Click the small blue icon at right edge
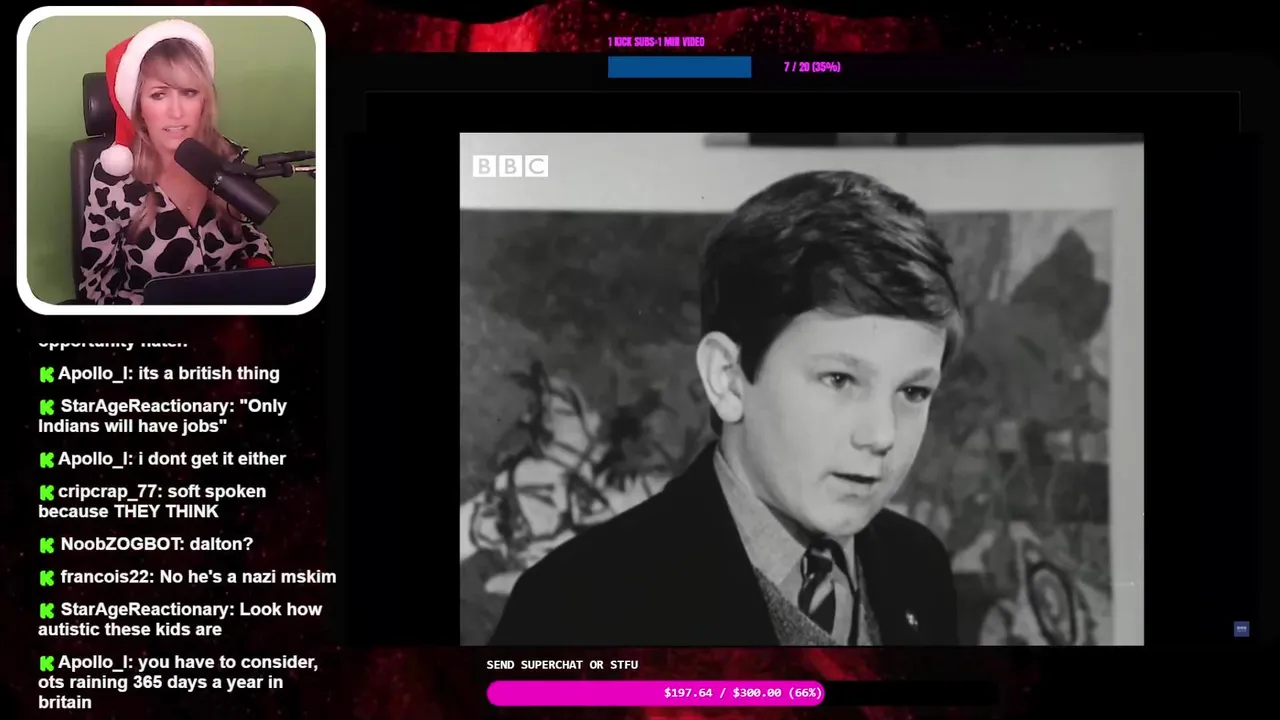This screenshot has height=720, width=1280. 1241,629
